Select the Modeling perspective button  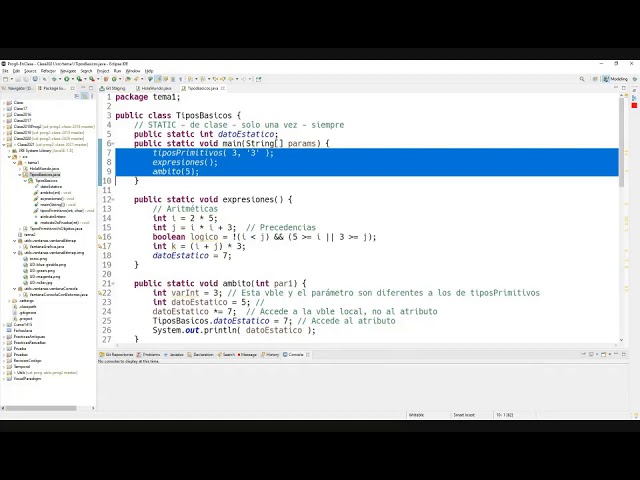coord(616,79)
